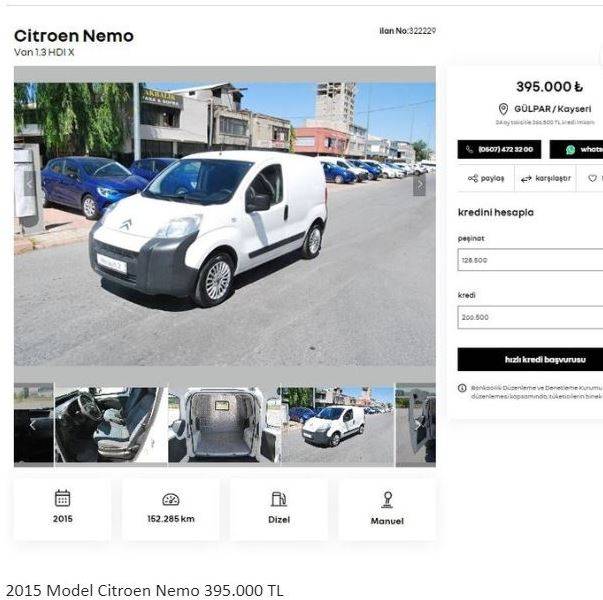Go to previous thumbnails with the left arrow
Image resolution: width=603 pixels, height=600 pixels.
[x=33, y=425]
